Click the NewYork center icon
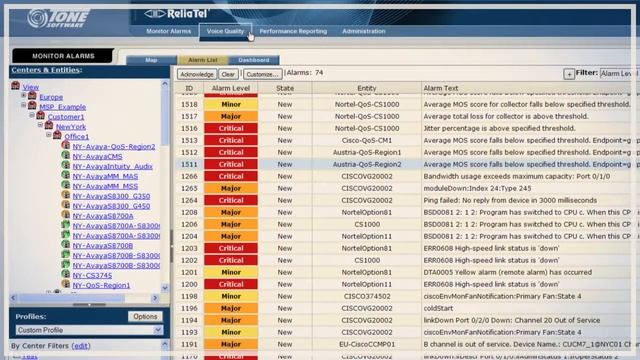The width and height of the screenshot is (640, 360). 49,125
